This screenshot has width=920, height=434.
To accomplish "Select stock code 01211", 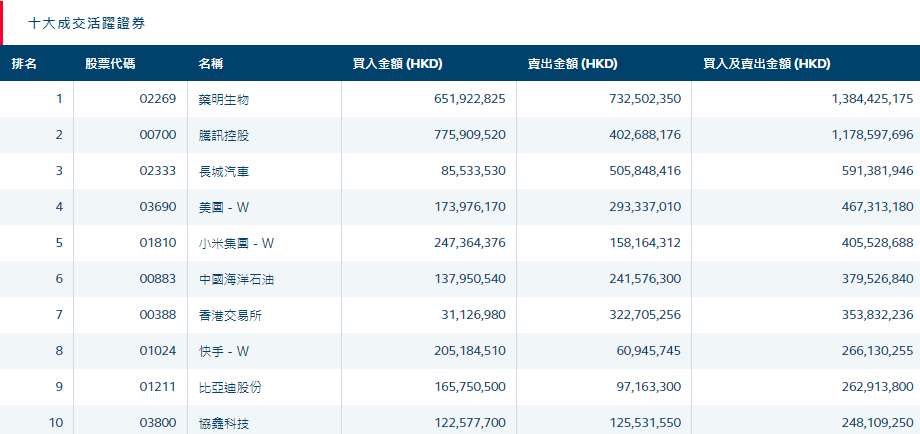I will click(x=158, y=386).
